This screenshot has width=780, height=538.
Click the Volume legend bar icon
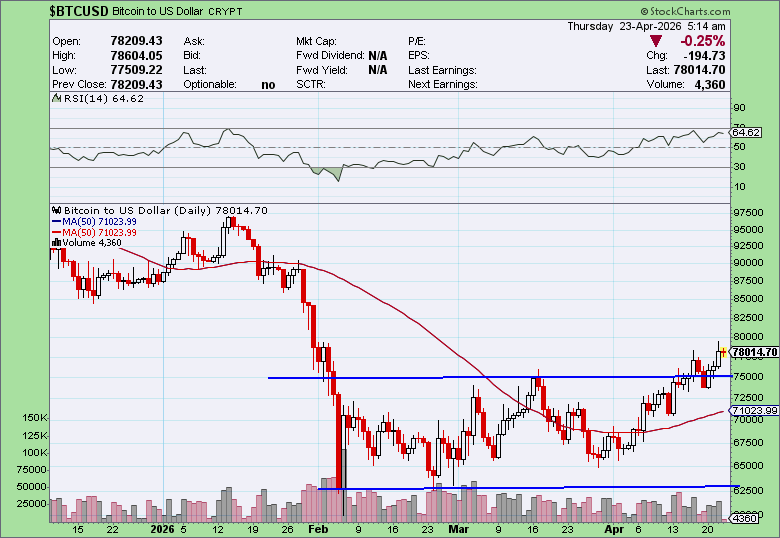coord(56,242)
